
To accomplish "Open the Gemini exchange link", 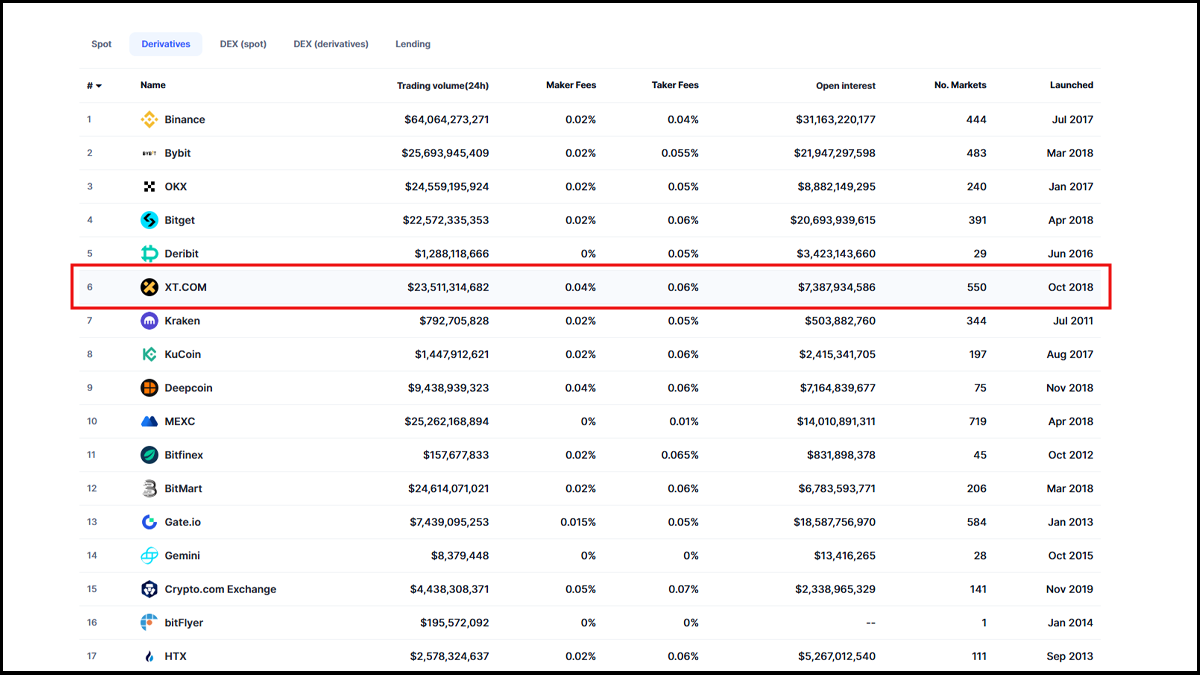I will (183, 555).
